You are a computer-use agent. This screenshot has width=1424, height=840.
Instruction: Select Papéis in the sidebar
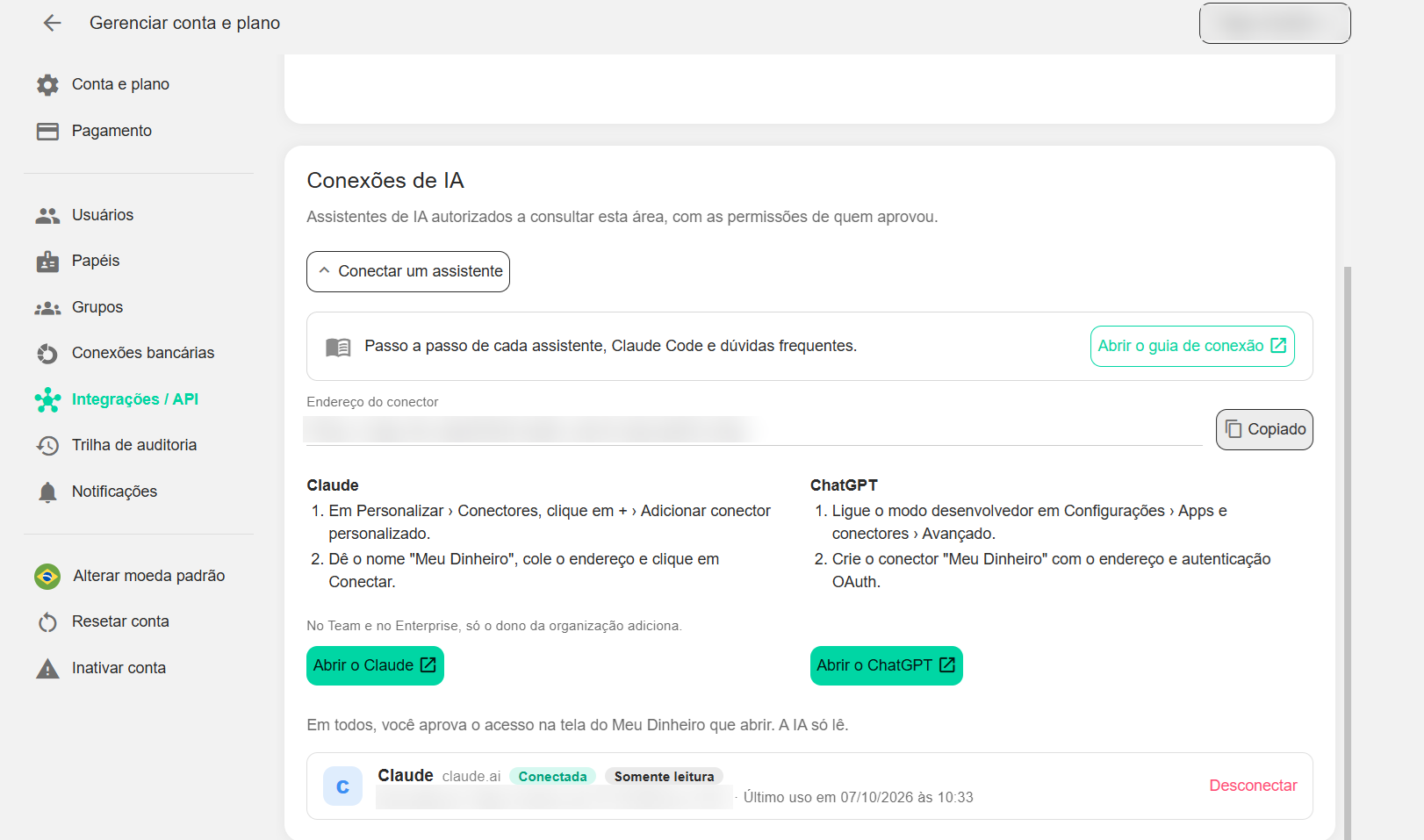click(96, 261)
